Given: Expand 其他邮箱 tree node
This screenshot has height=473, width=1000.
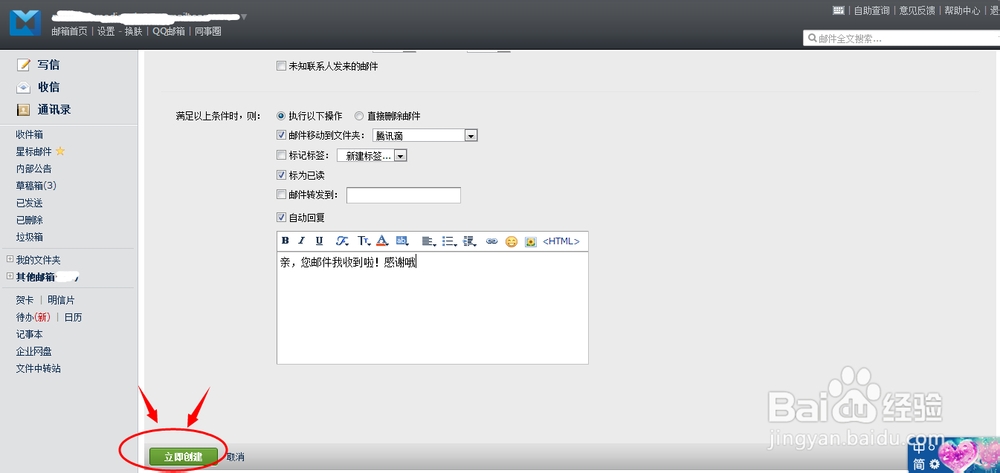Looking at the screenshot, I should (10, 277).
